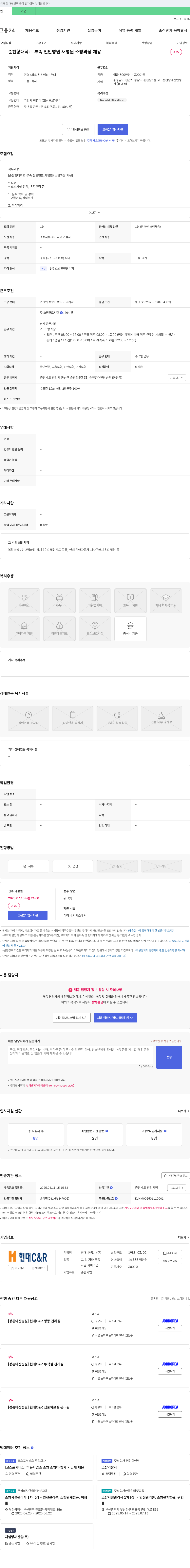Click the 교육비 지원 benefit icon

[x=130, y=601]
